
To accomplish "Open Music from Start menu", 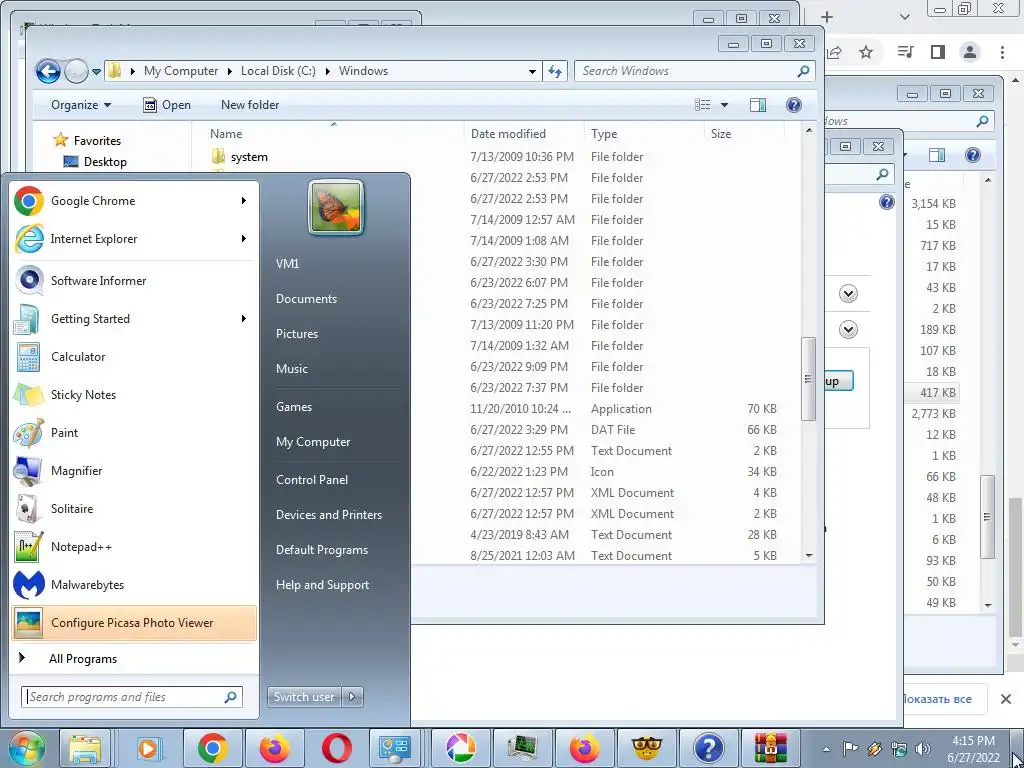I will (x=291, y=369).
